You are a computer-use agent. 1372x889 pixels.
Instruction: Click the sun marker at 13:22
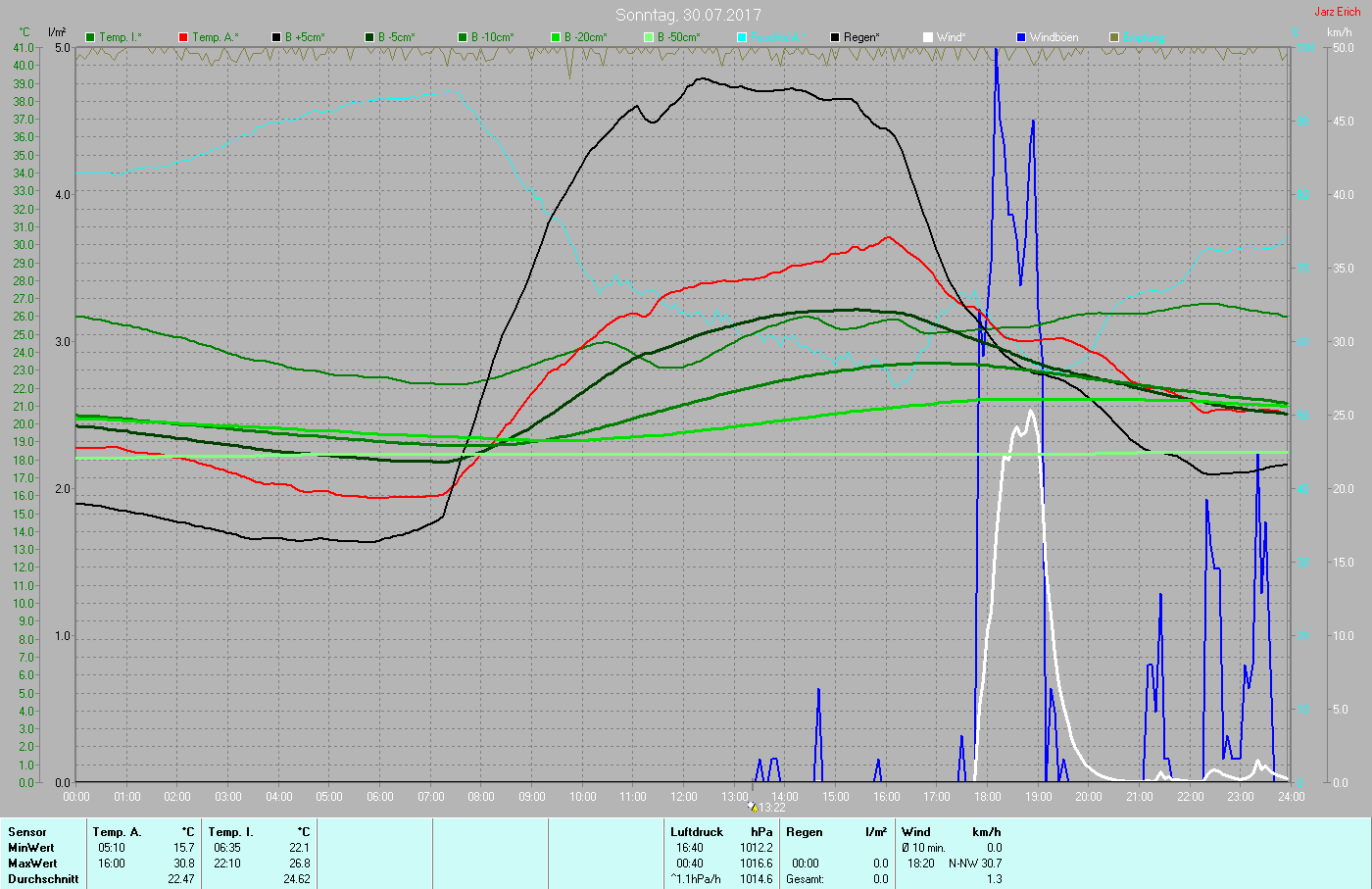click(x=753, y=807)
